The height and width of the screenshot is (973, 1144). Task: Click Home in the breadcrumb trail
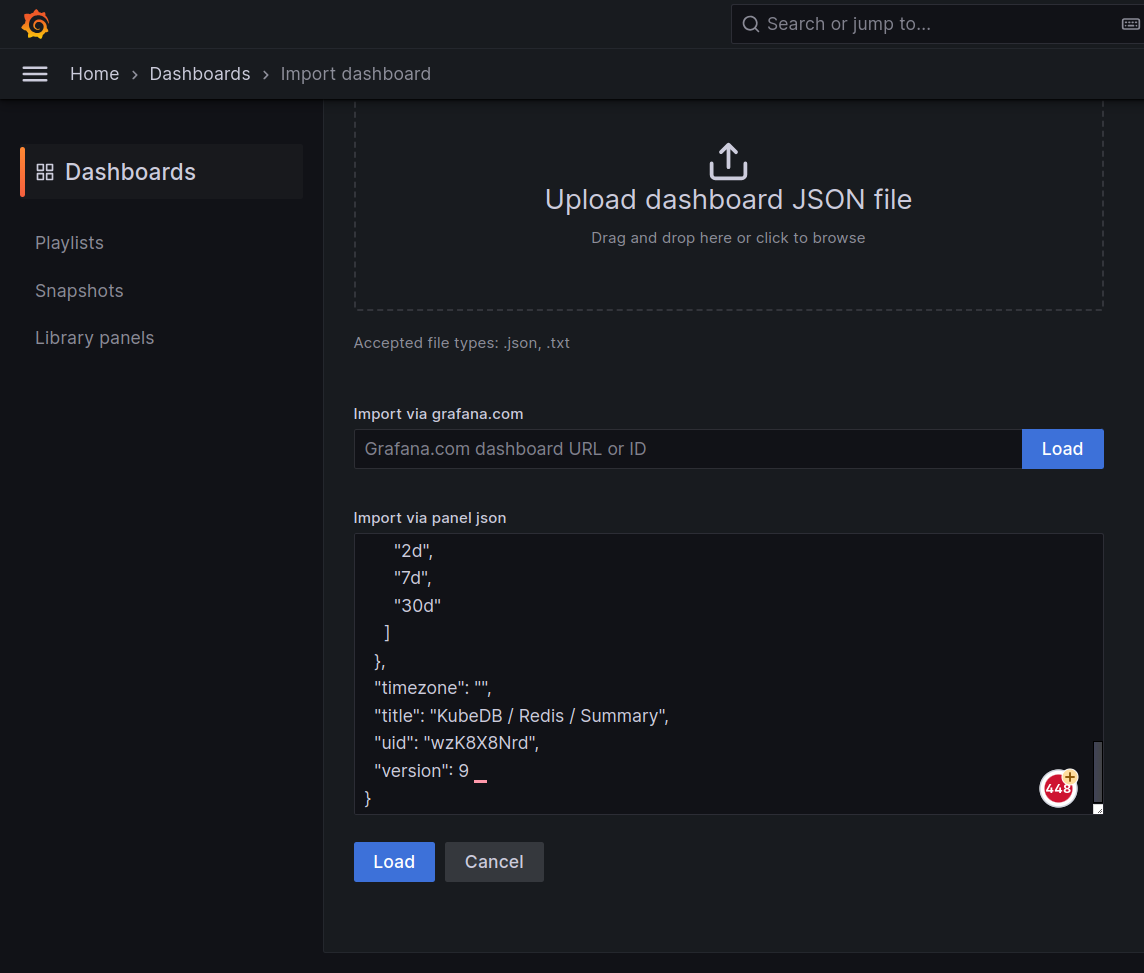[x=94, y=74]
